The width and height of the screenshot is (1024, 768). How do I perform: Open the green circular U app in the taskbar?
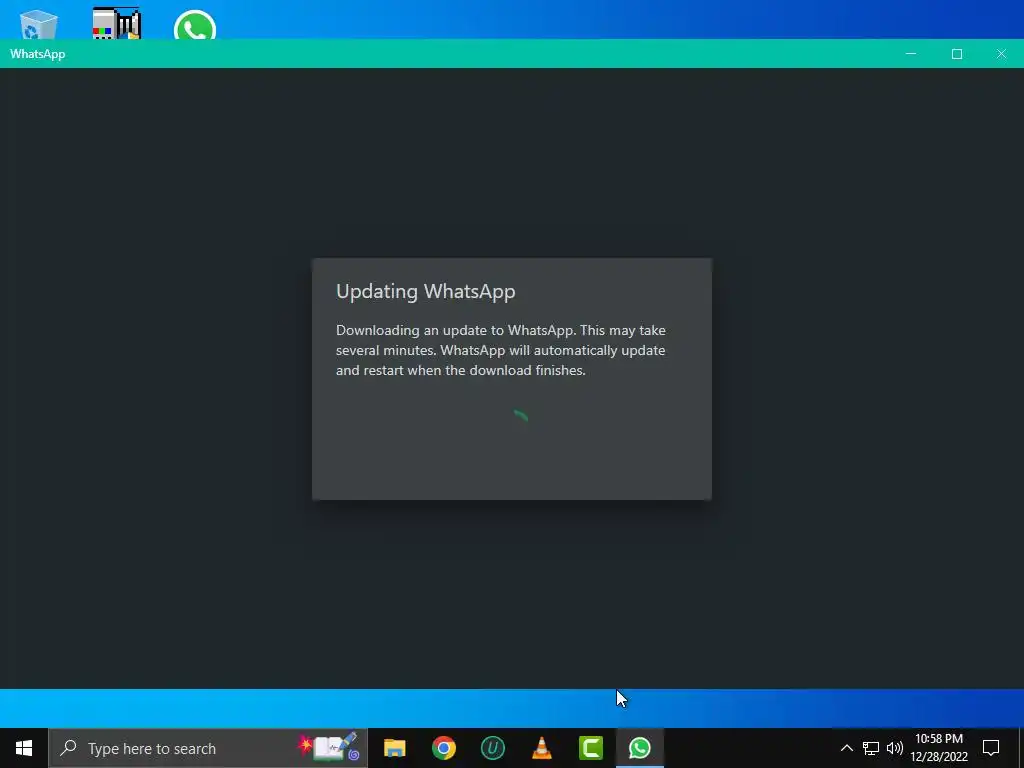[x=492, y=748]
